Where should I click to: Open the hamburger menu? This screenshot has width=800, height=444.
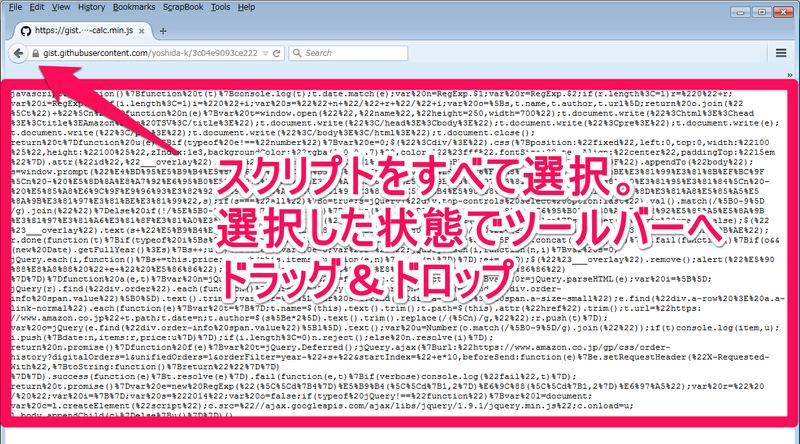click(x=781, y=53)
